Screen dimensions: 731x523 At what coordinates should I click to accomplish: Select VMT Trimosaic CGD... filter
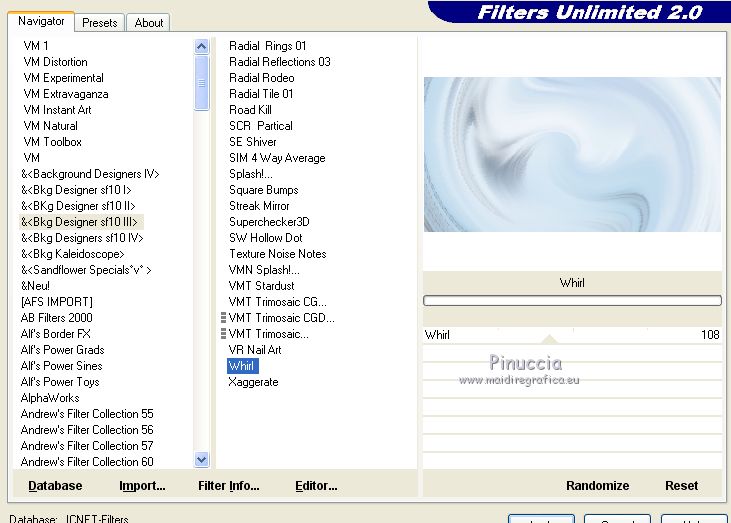click(282, 318)
